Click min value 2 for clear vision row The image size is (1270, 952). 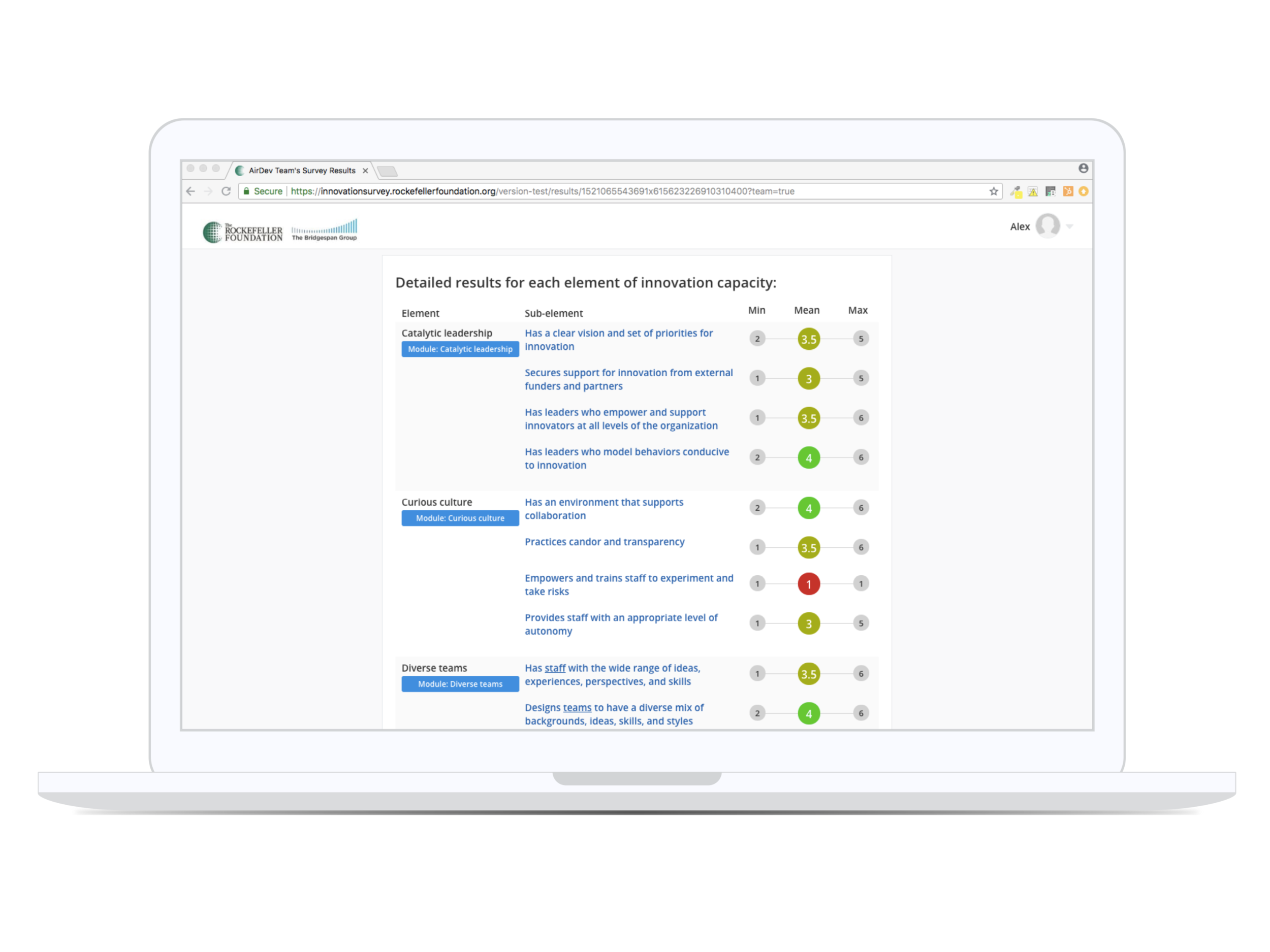click(x=757, y=339)
